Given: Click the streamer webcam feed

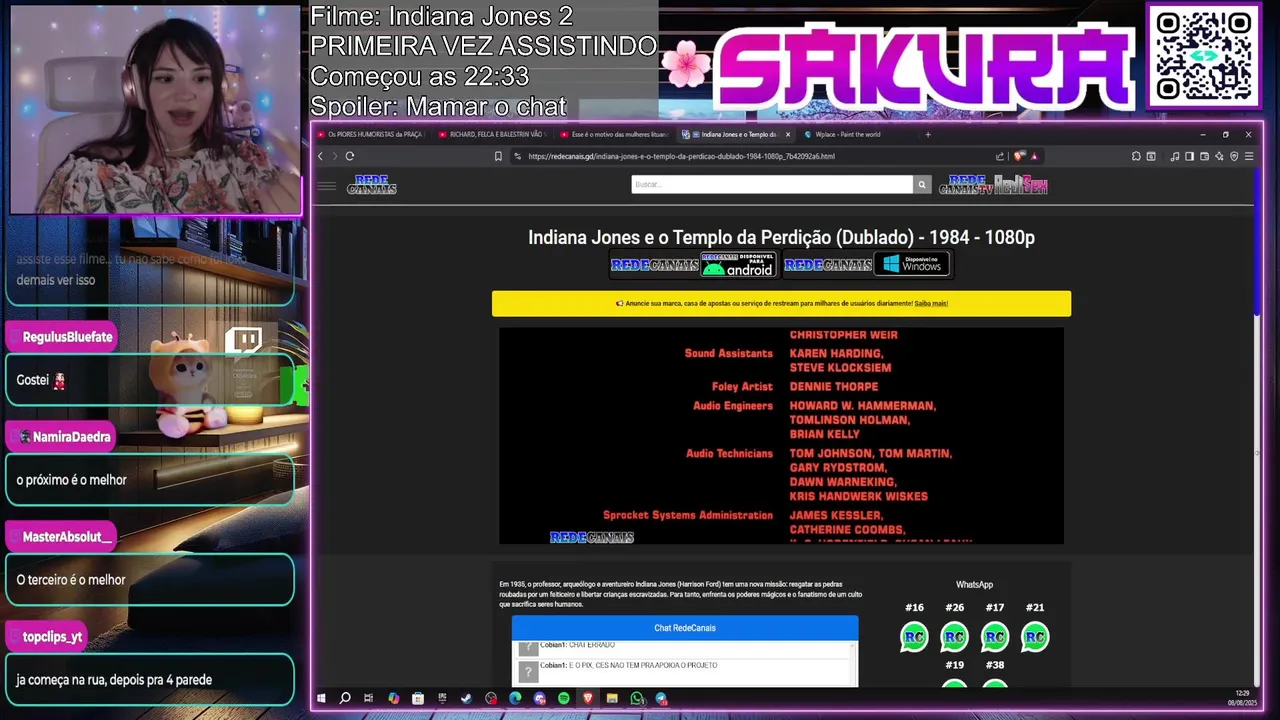Looking at the screenshot, I should [x=155, y=109].
